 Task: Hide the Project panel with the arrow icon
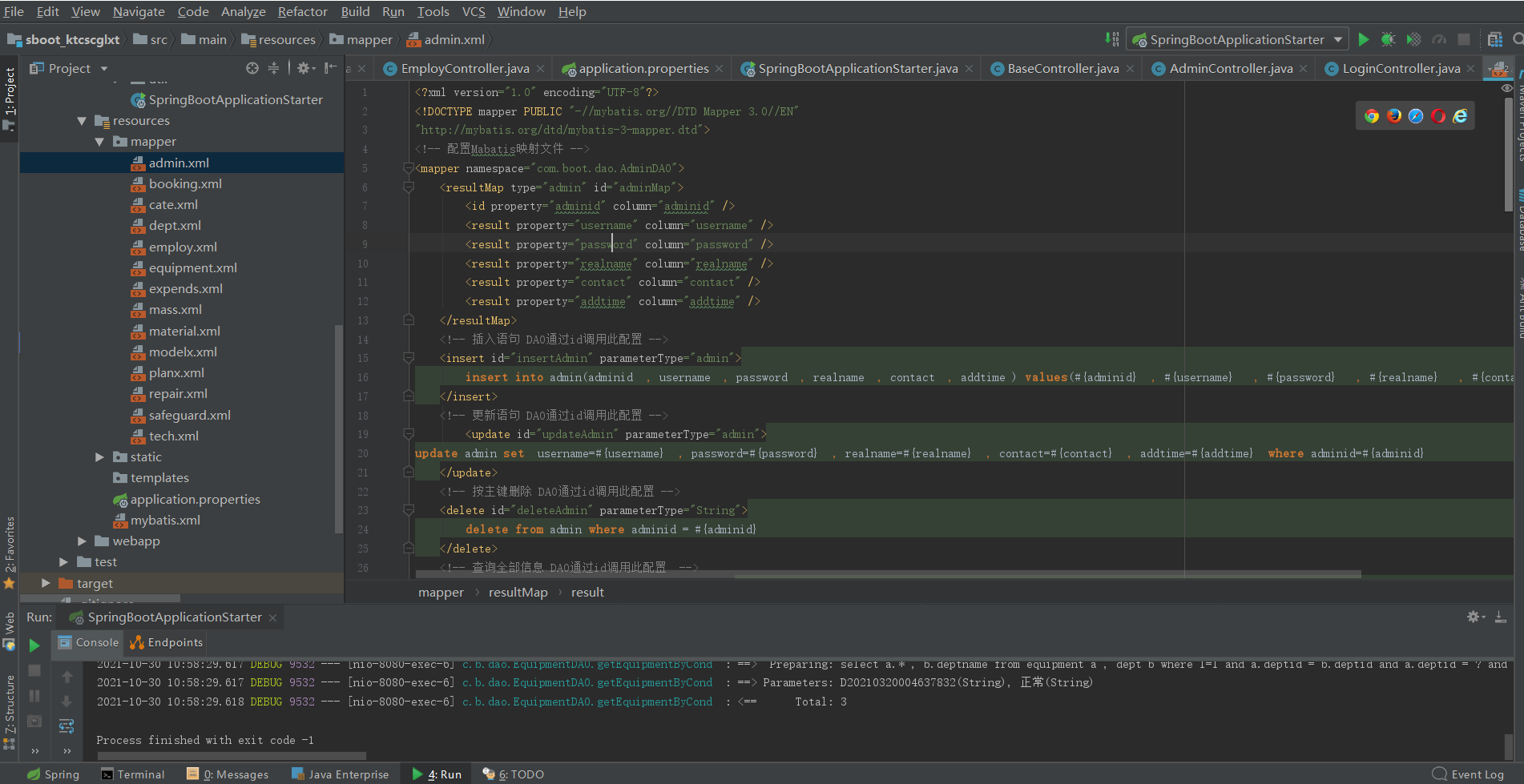[330, 68]
